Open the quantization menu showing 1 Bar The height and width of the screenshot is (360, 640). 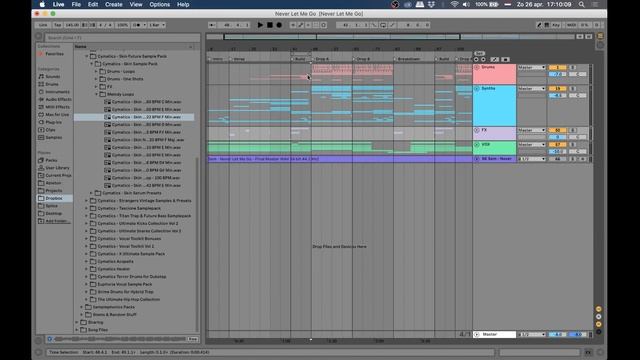pos(157,25)
